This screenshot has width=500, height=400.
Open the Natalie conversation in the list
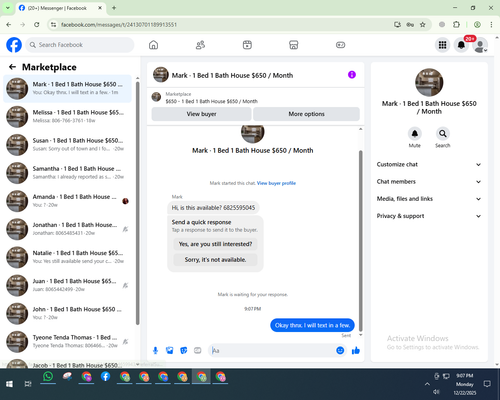(x=67, y=257)
